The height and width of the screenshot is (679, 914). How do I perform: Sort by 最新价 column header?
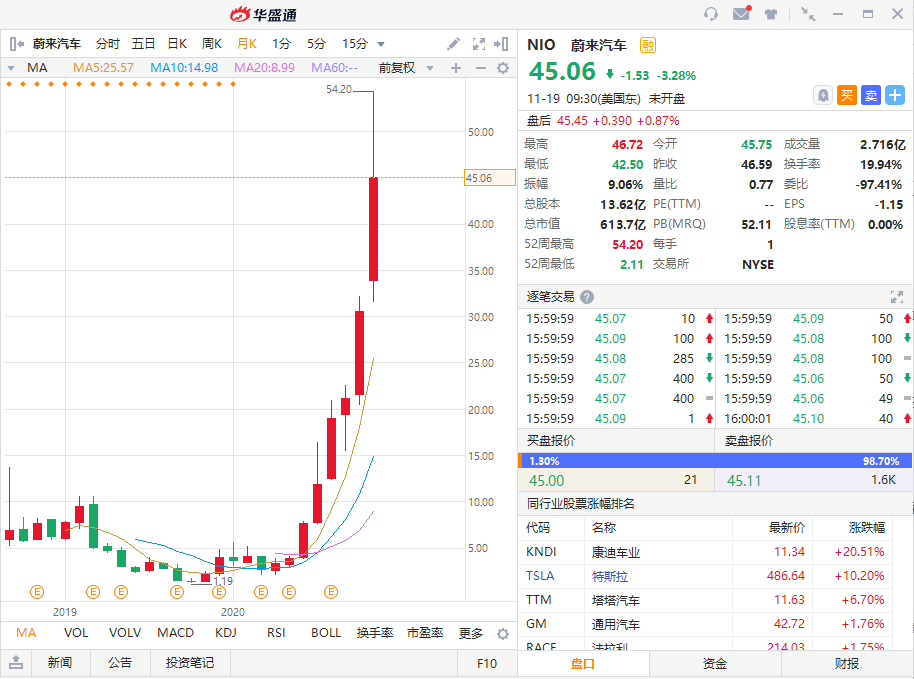(x=786, y=528)
